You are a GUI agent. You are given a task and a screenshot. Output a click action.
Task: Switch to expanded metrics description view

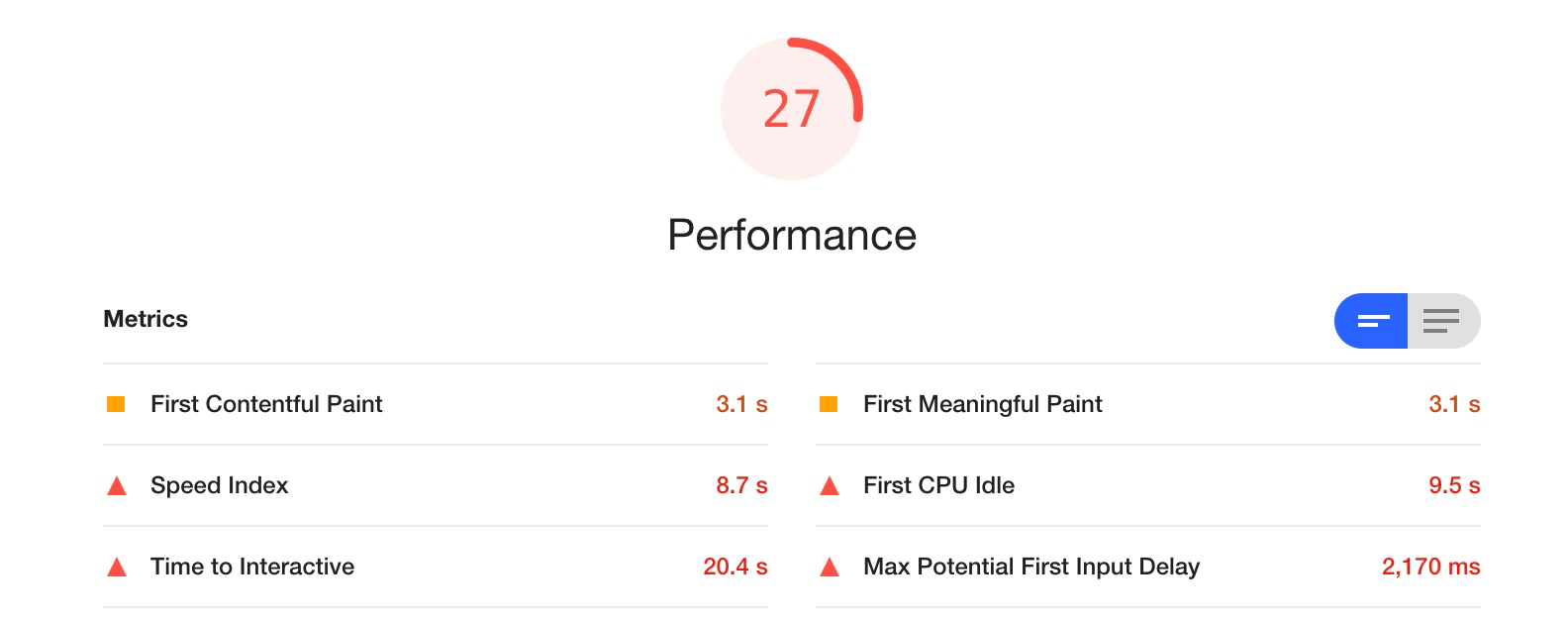[x=1443, y=321]
